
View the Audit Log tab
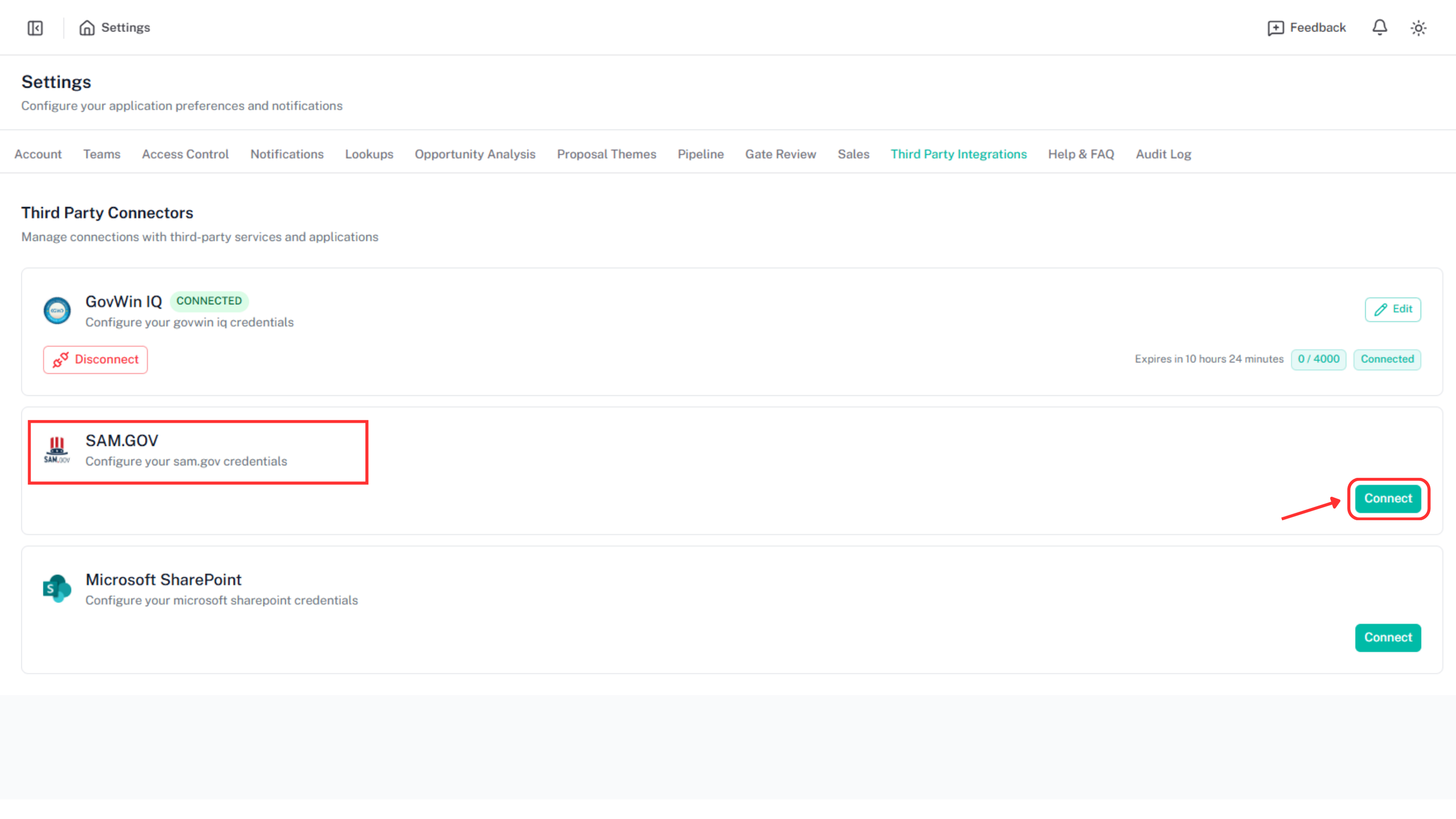(1163, 154)
